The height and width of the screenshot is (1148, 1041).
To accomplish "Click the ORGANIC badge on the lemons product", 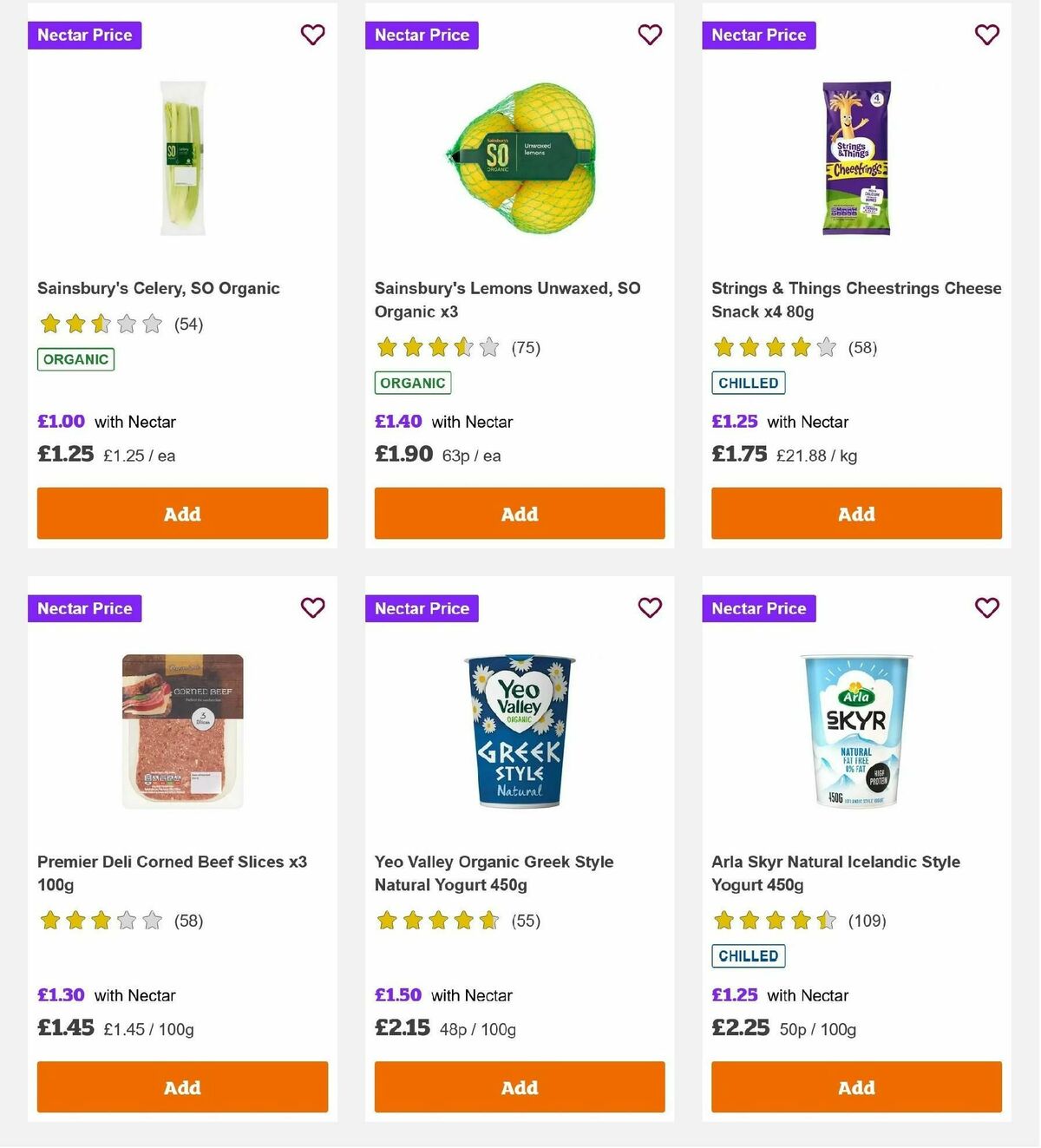I will point(412,382).
